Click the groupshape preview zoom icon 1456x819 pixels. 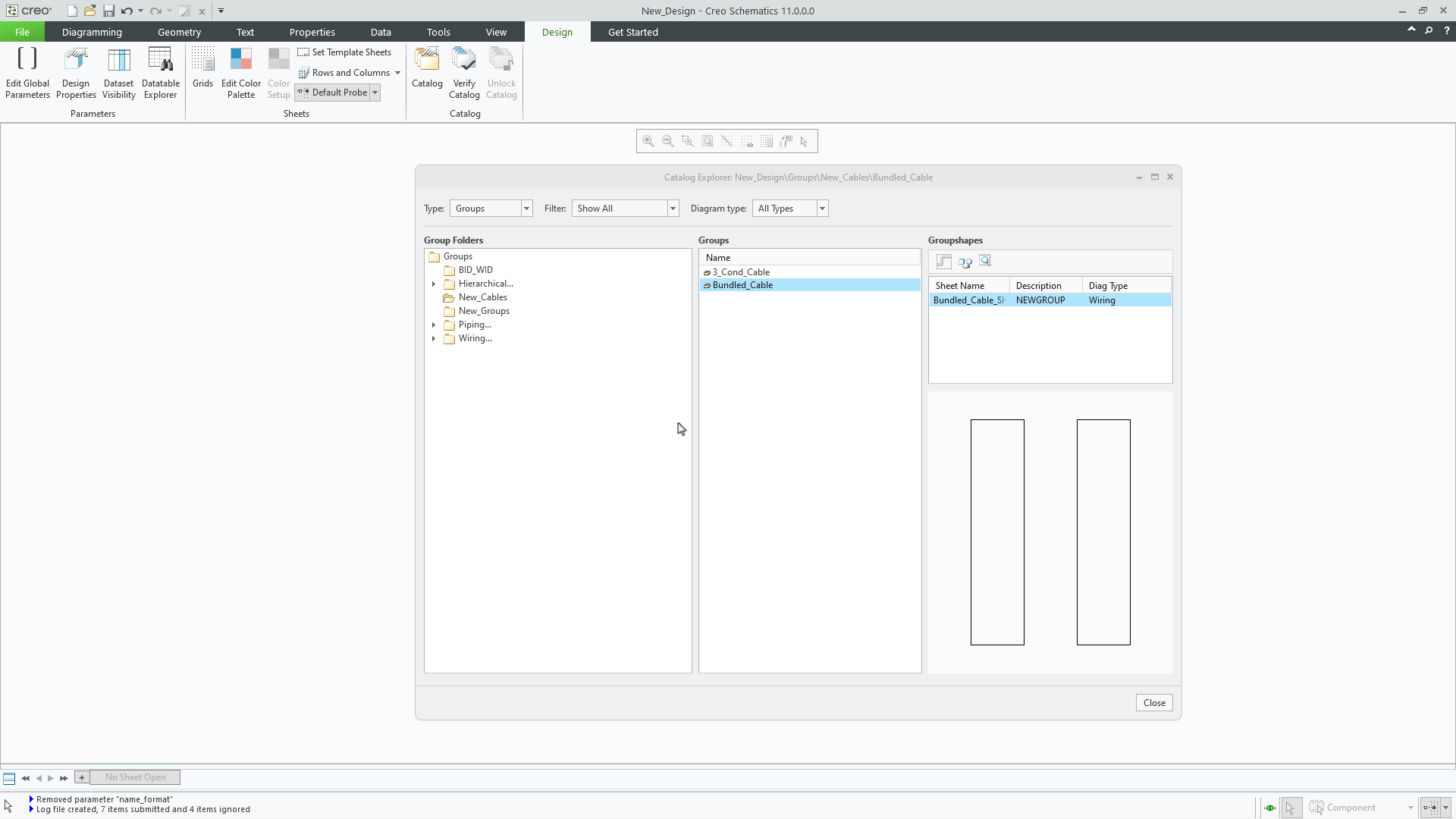point(986,261)
